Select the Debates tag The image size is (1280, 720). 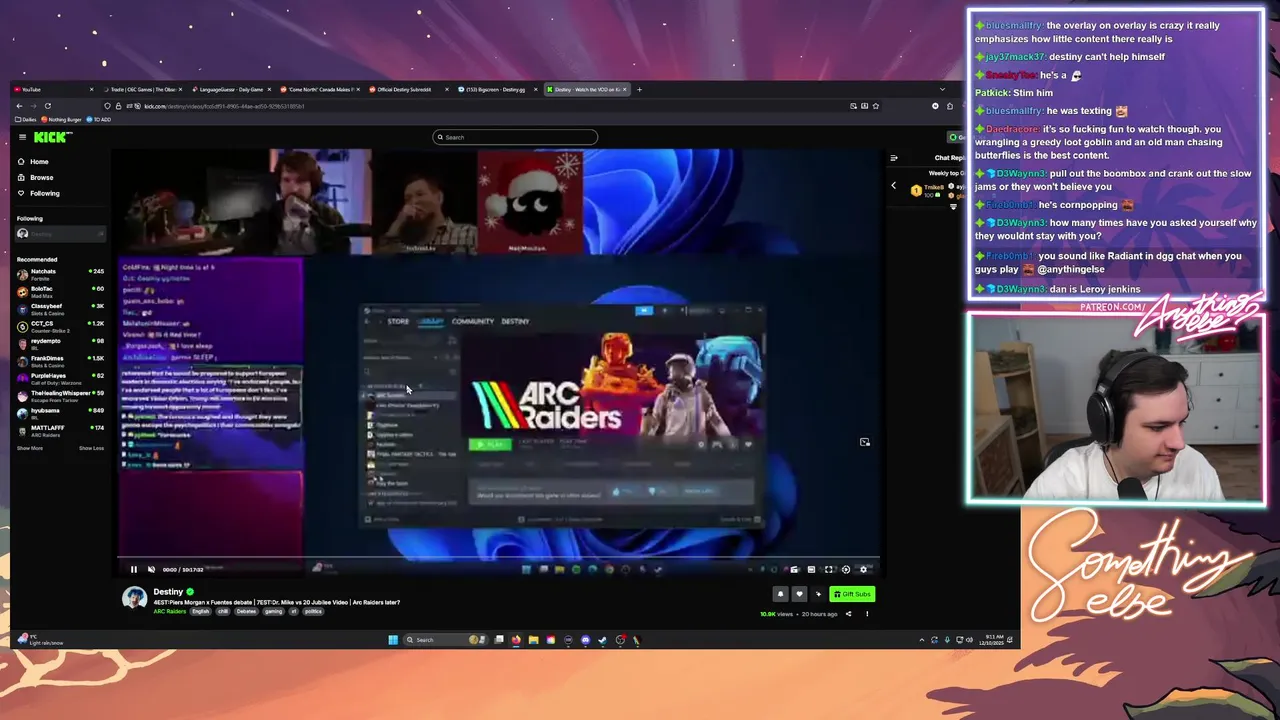click(246, 611)
